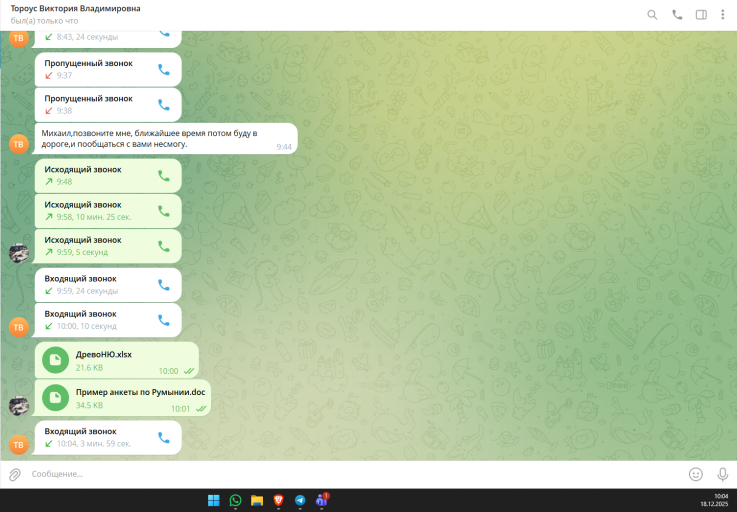Open search in this chat
The image size is (737, 512).
coord(652,15)
